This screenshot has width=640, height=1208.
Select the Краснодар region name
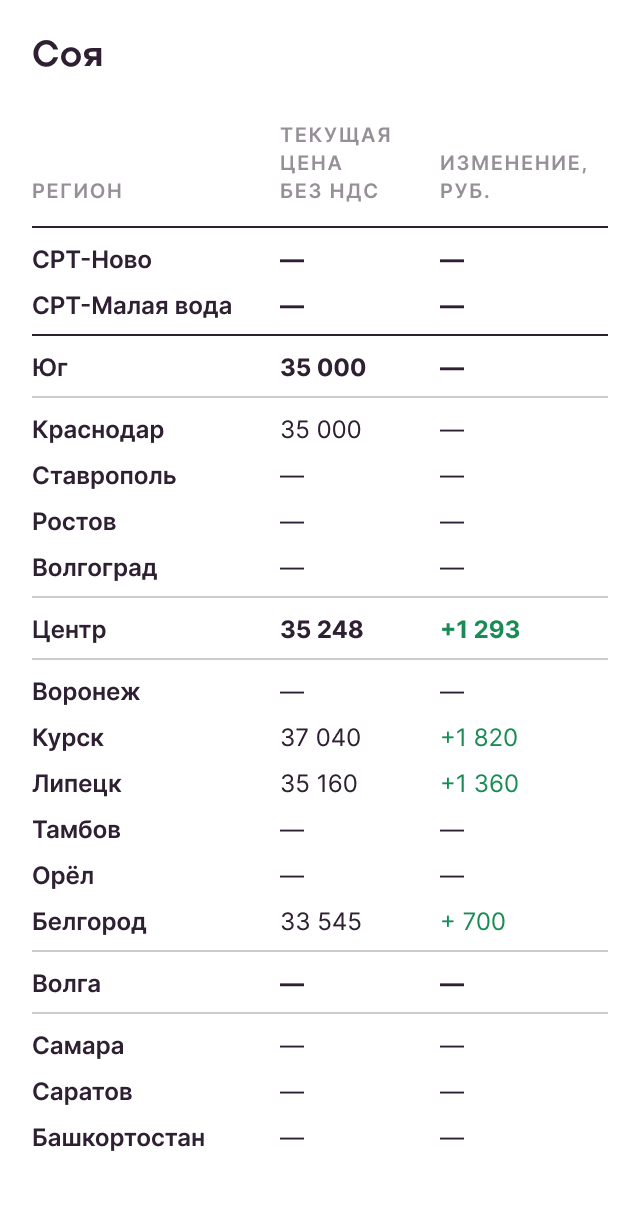pos(98,430)
